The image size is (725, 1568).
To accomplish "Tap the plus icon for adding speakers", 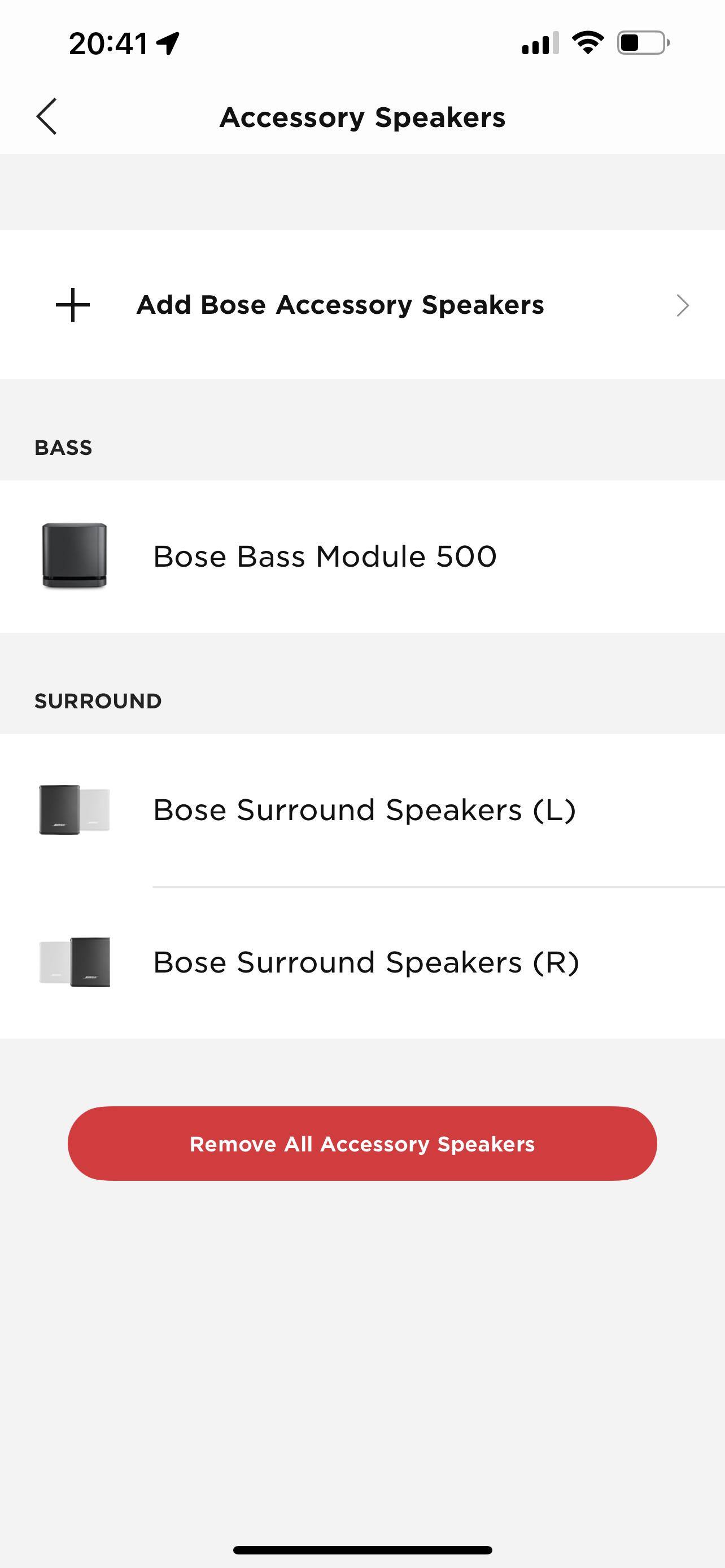I will (x=73, y=304).
